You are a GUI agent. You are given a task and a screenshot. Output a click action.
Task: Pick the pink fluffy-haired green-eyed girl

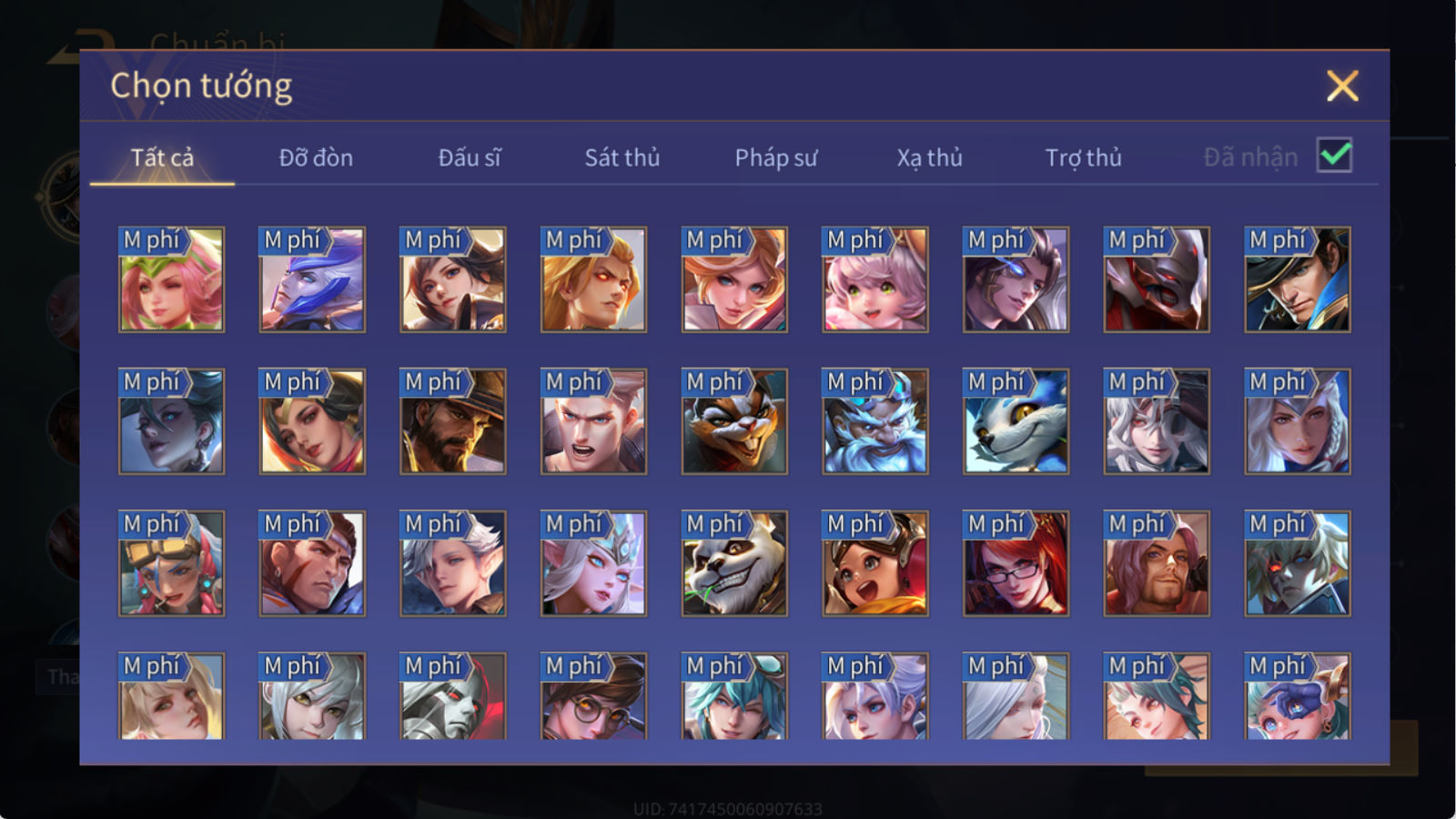[875, 279]
